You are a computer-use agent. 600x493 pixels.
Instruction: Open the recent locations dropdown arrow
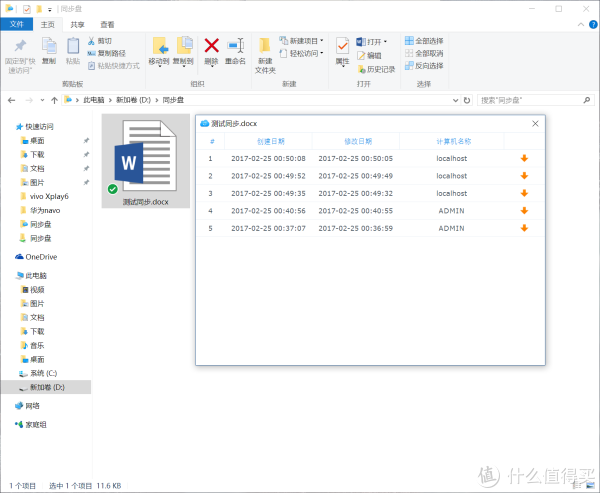[x=42, y=100]
